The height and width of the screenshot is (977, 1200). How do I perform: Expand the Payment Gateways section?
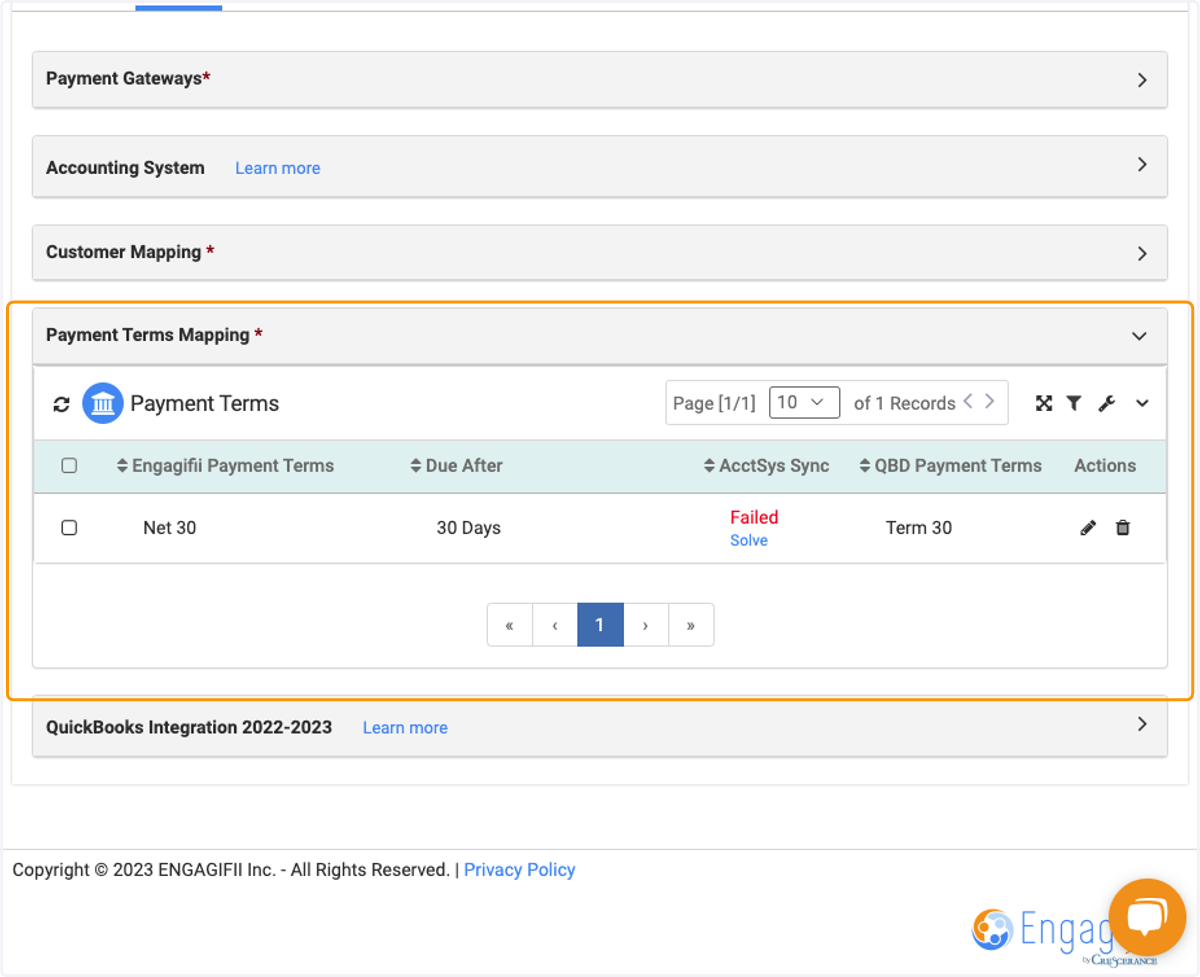click(x=1142, y=80)
